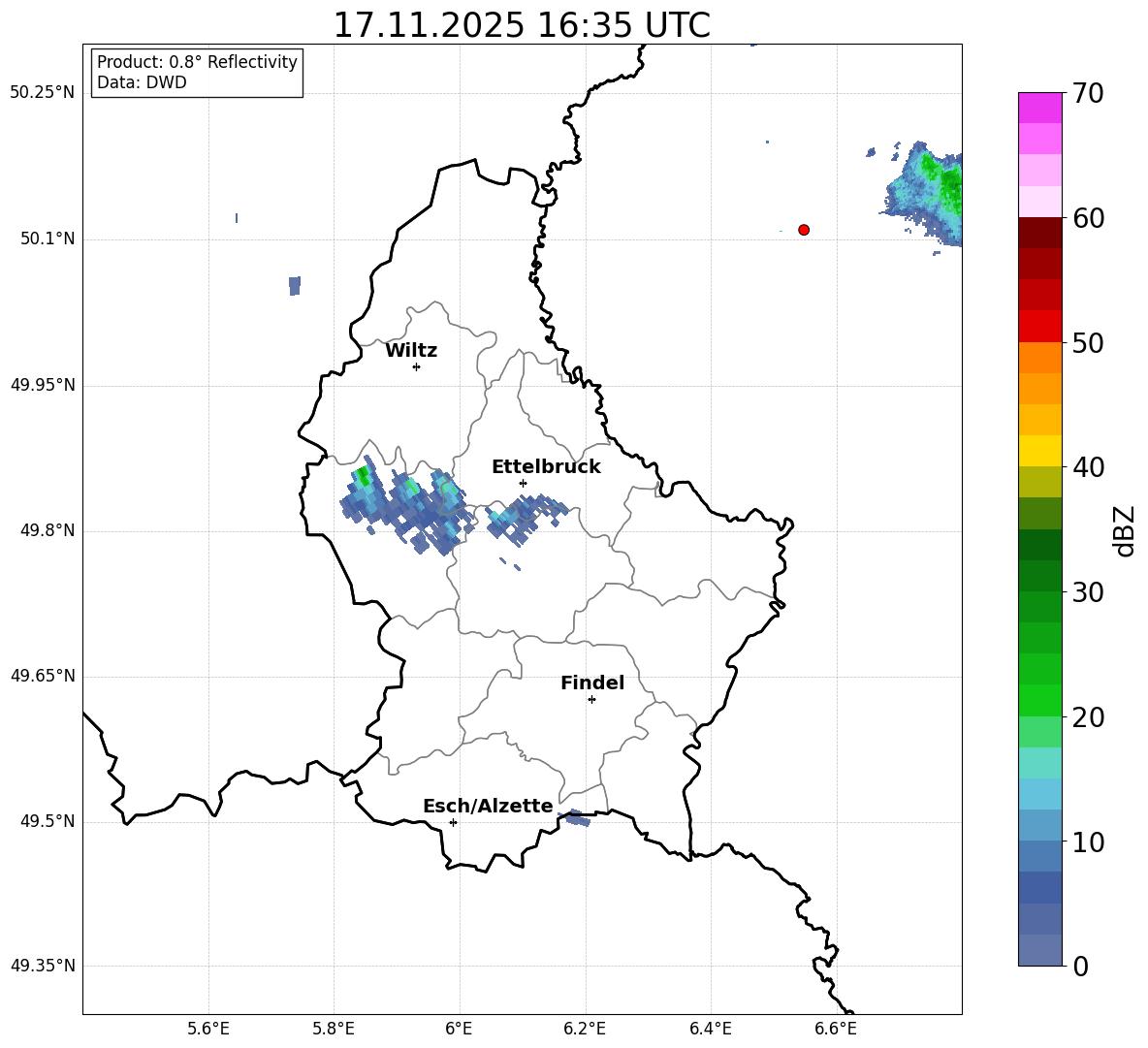The width and height of the screenshot is (1148, 1048).
Task: Click the Esch/Alzette cross marker
Action: 453,822
